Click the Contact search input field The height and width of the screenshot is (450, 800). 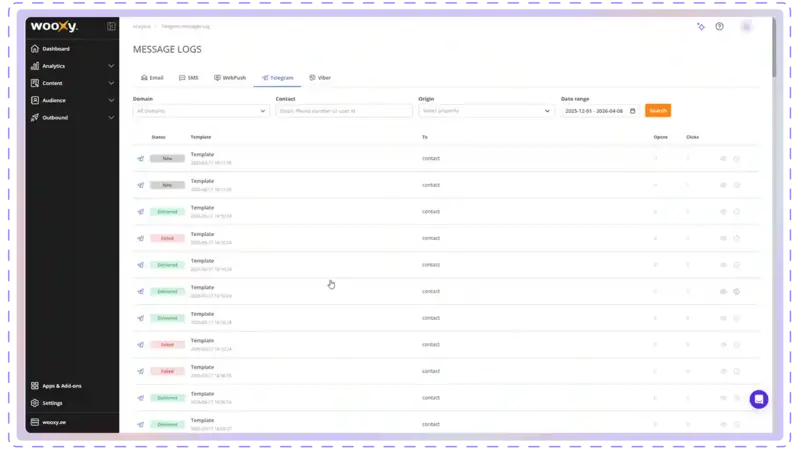click(344, 111)
